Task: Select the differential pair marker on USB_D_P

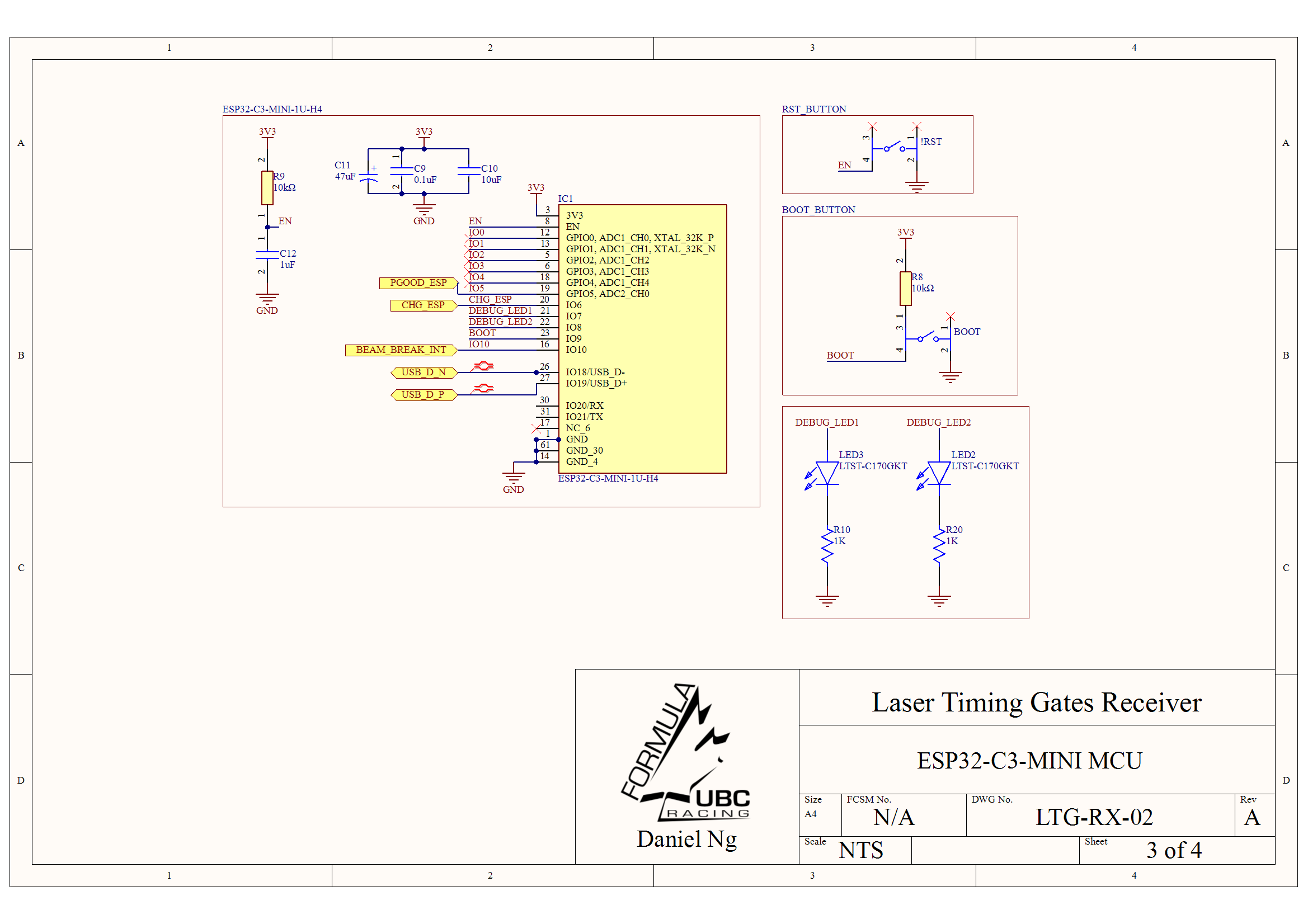Action: [483, 389]
